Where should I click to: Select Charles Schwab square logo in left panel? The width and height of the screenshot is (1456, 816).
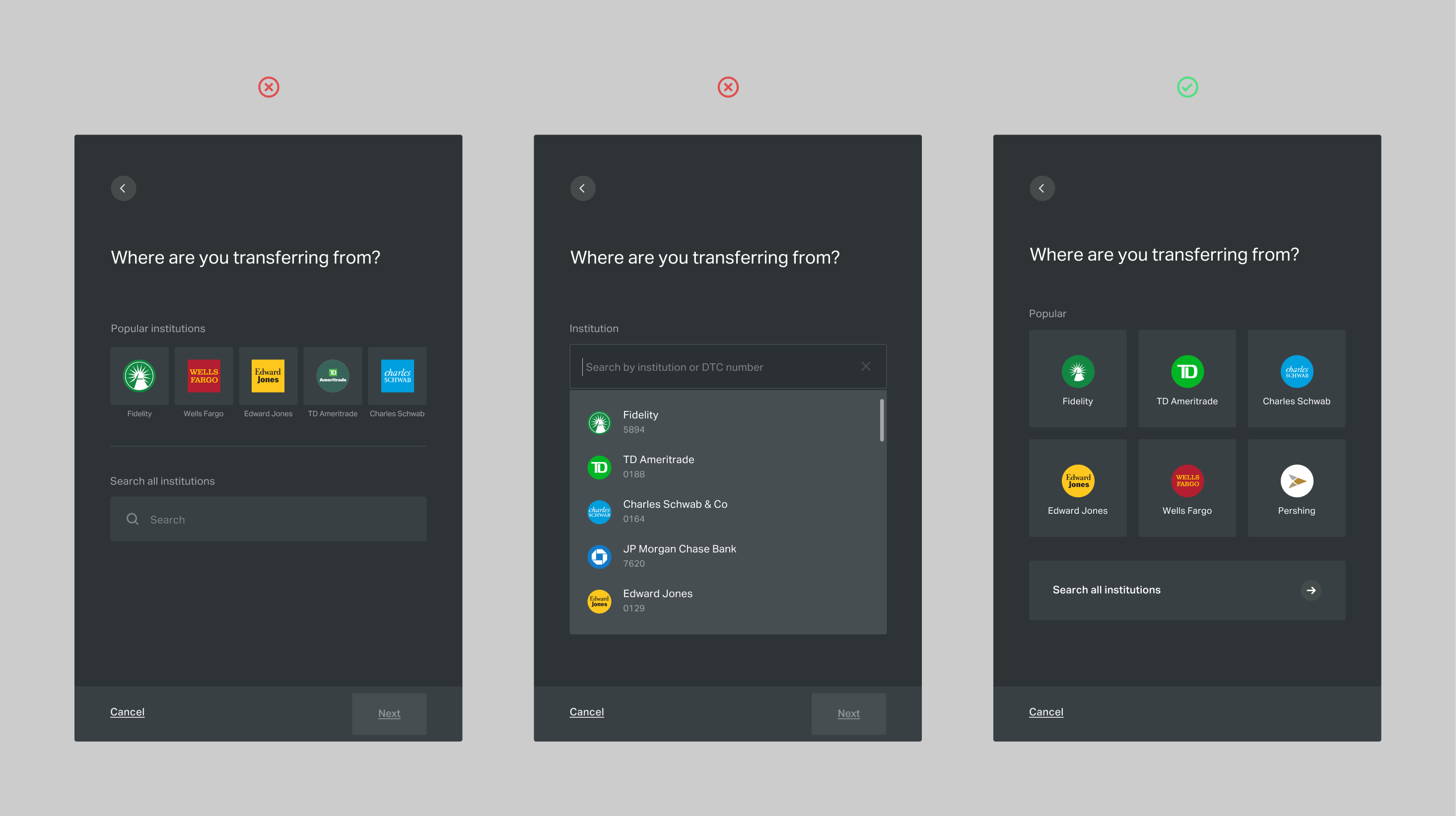[x=397, y=376]
